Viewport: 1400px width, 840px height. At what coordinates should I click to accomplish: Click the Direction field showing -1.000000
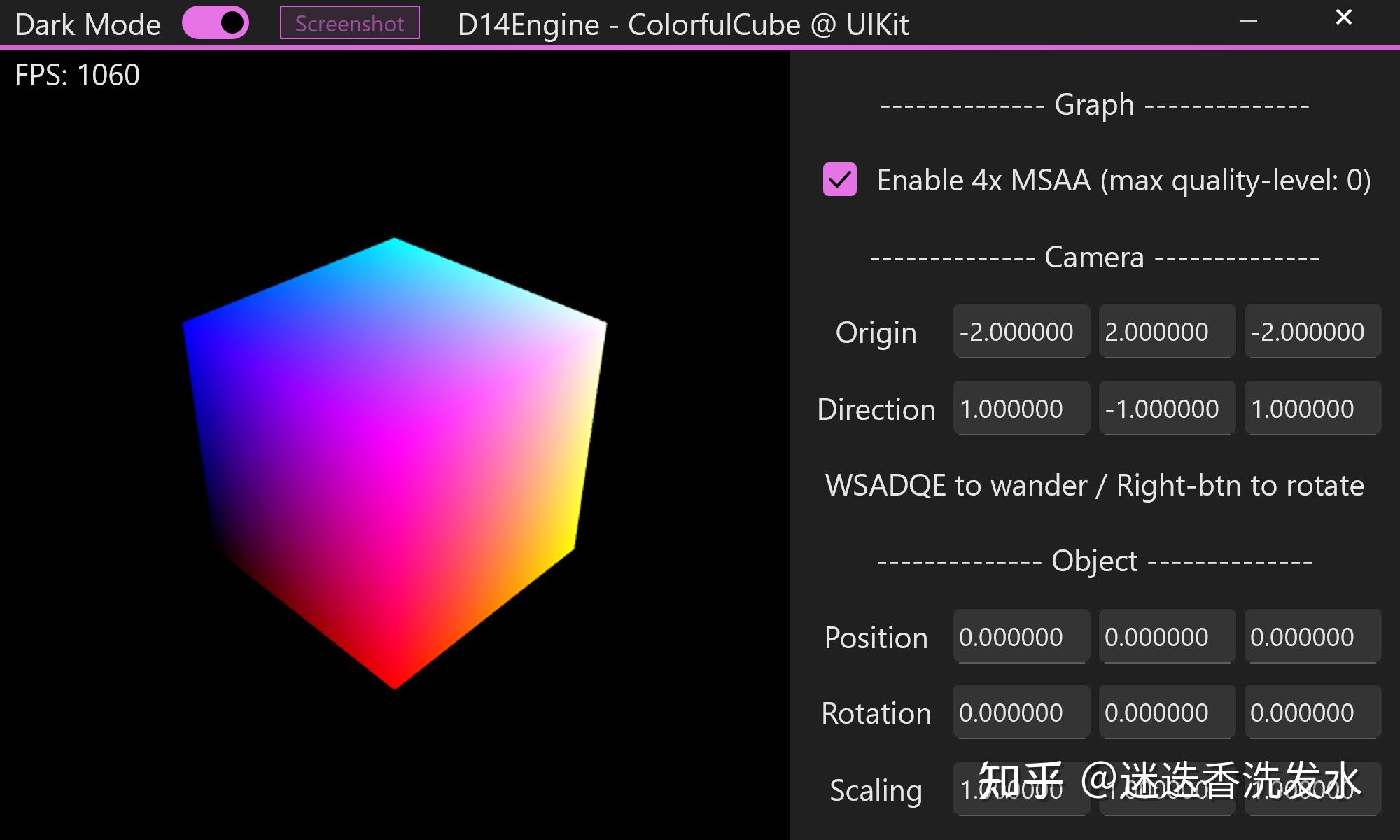pyautogui.click(x=1166, y=409)
